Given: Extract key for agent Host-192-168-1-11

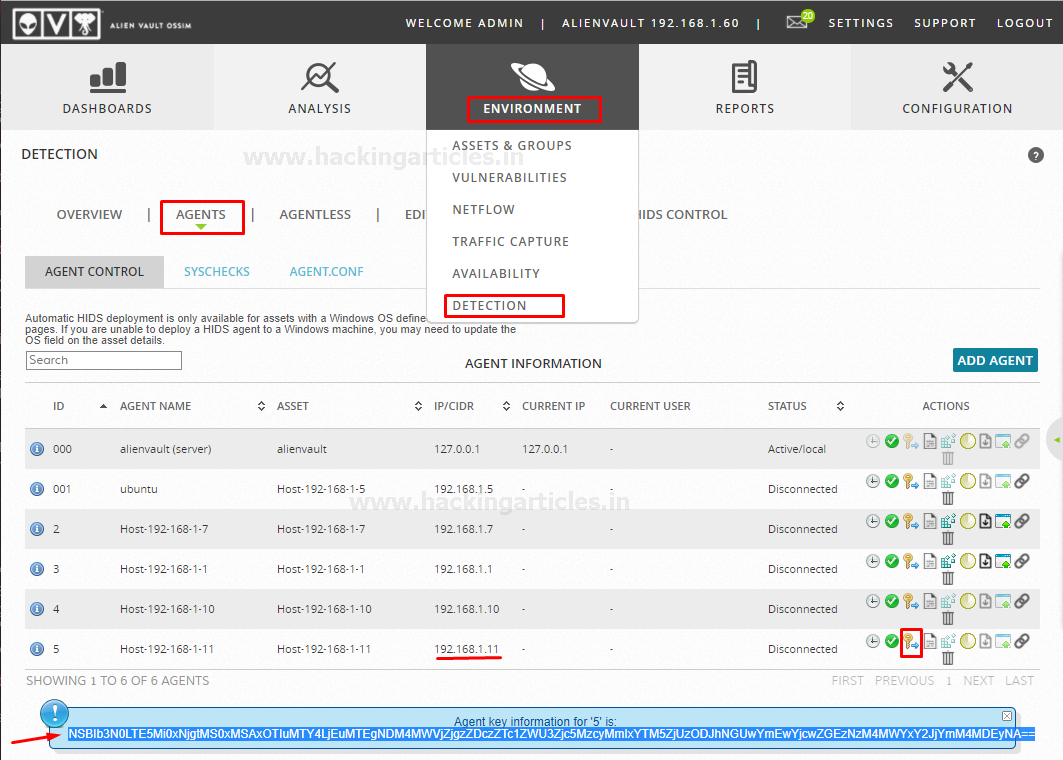Looking at the screenshot, I should 910,641.
